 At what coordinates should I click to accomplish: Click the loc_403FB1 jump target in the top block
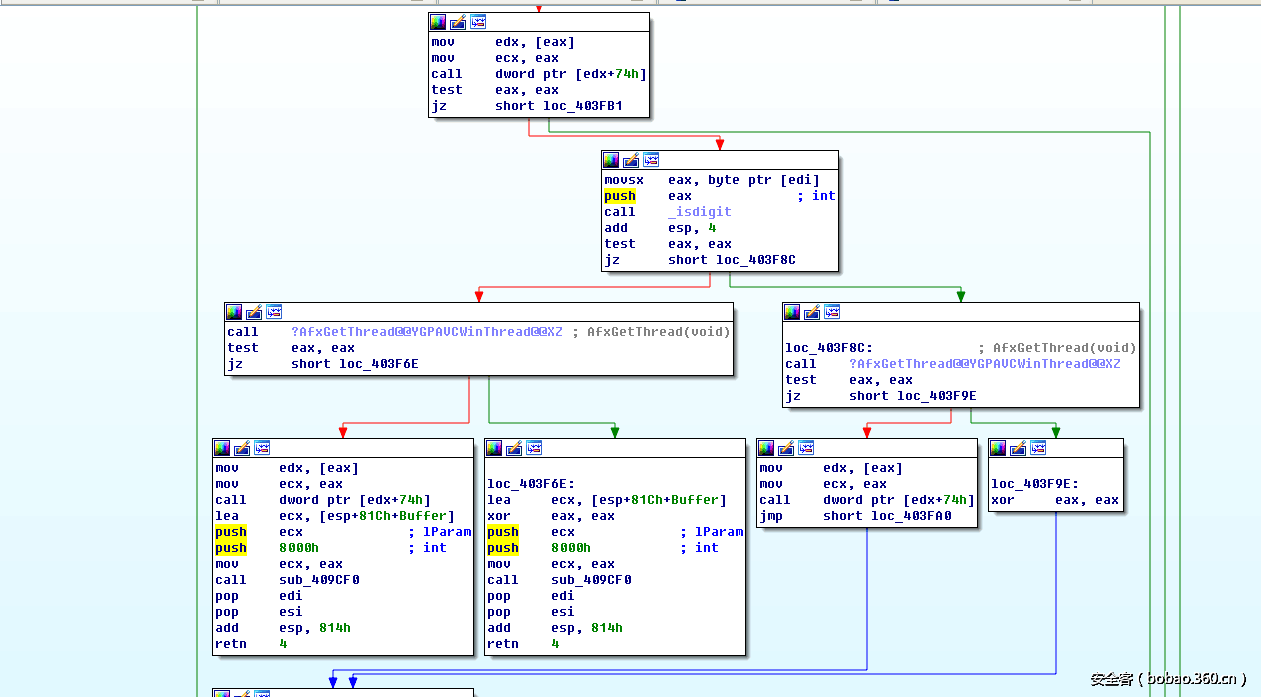582,106
